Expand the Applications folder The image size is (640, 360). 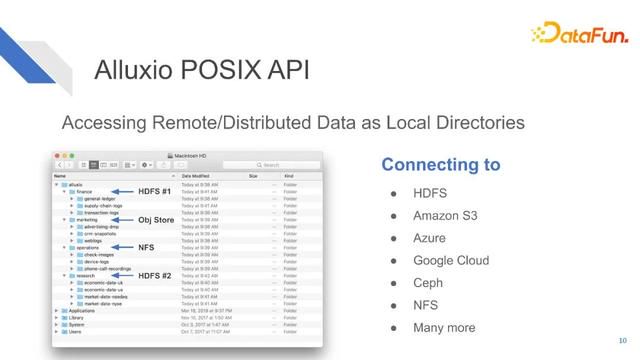57,311
